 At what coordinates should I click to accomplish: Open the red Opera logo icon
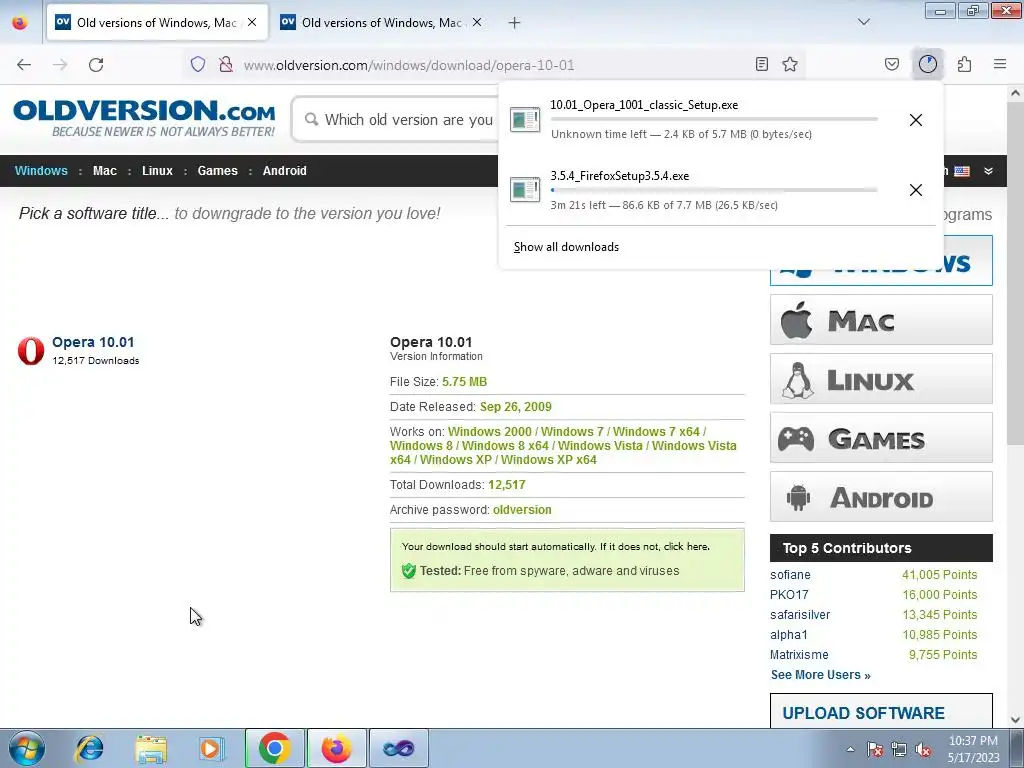pyautogui.click(x=31, y=351)
